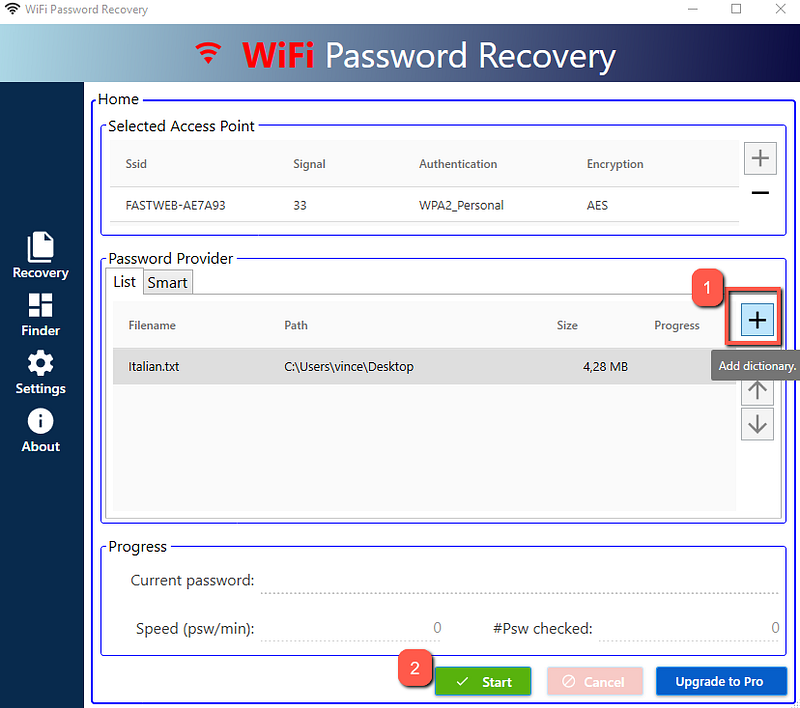Click the C:\Users\vince\Desktop path cell
Viewport: 800px width, 708px height.
coord(348,366)
